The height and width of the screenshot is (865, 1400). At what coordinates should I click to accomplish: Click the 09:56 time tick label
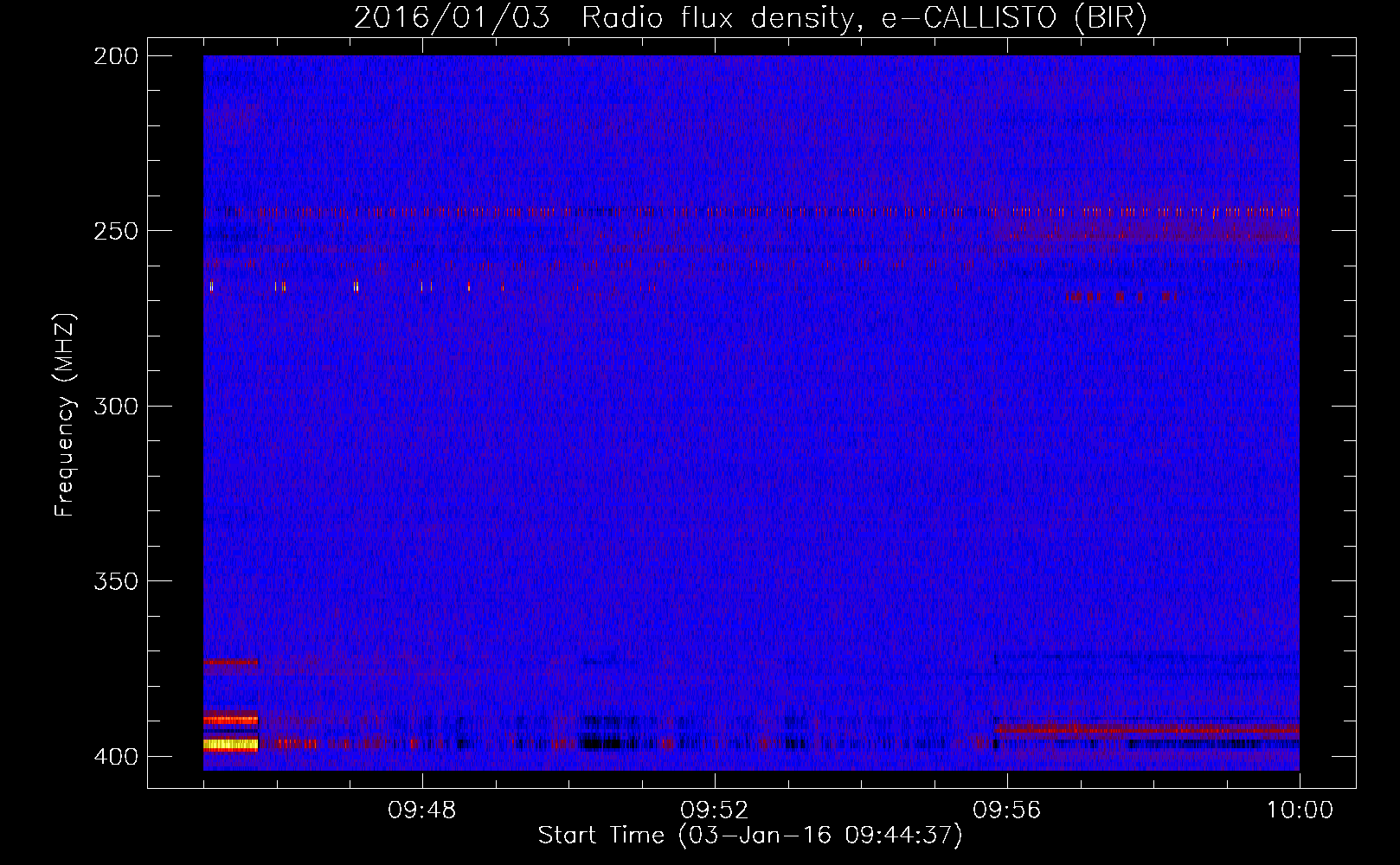[x=1007, y=811]
